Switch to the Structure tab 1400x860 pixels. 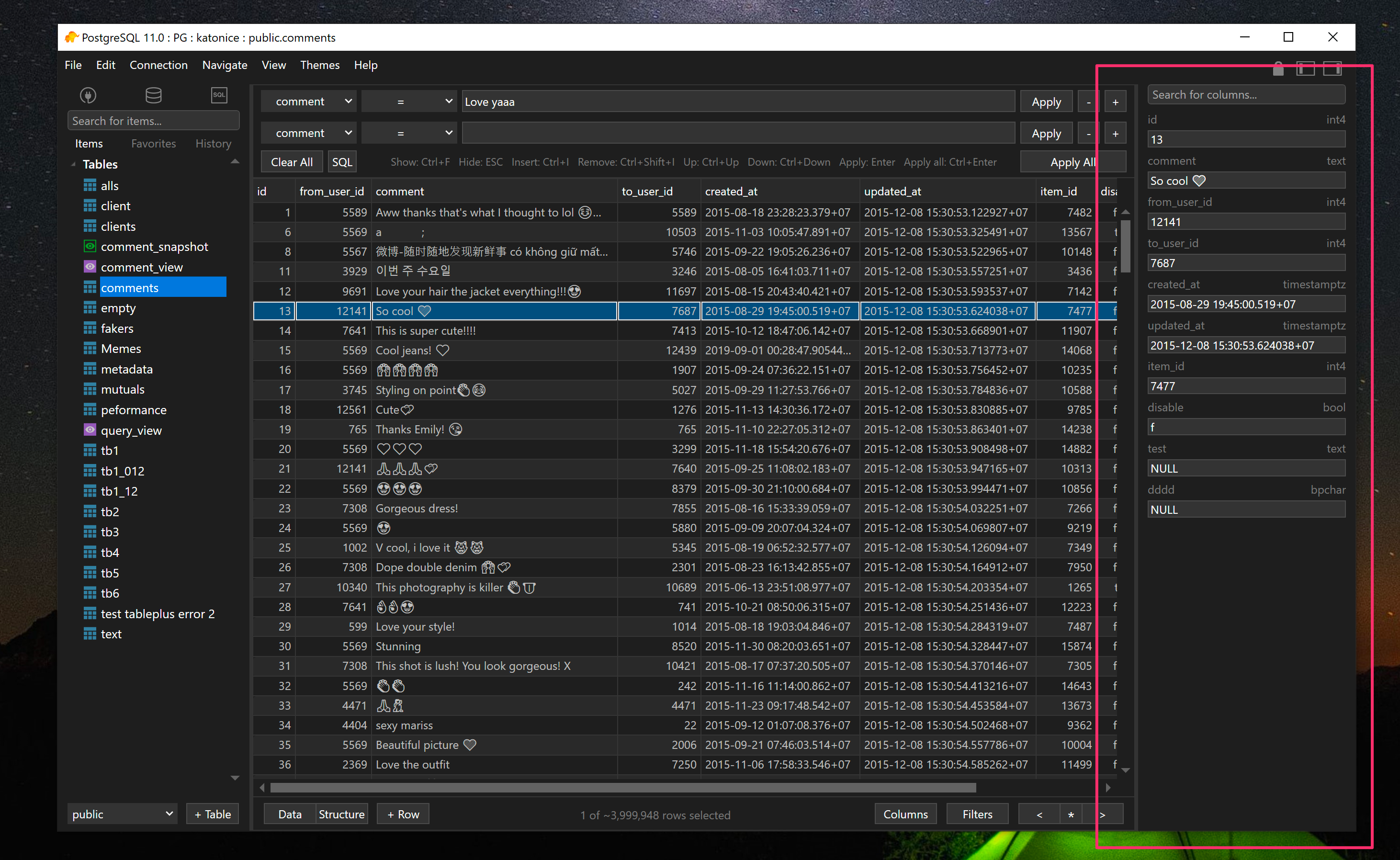point(341,814)
